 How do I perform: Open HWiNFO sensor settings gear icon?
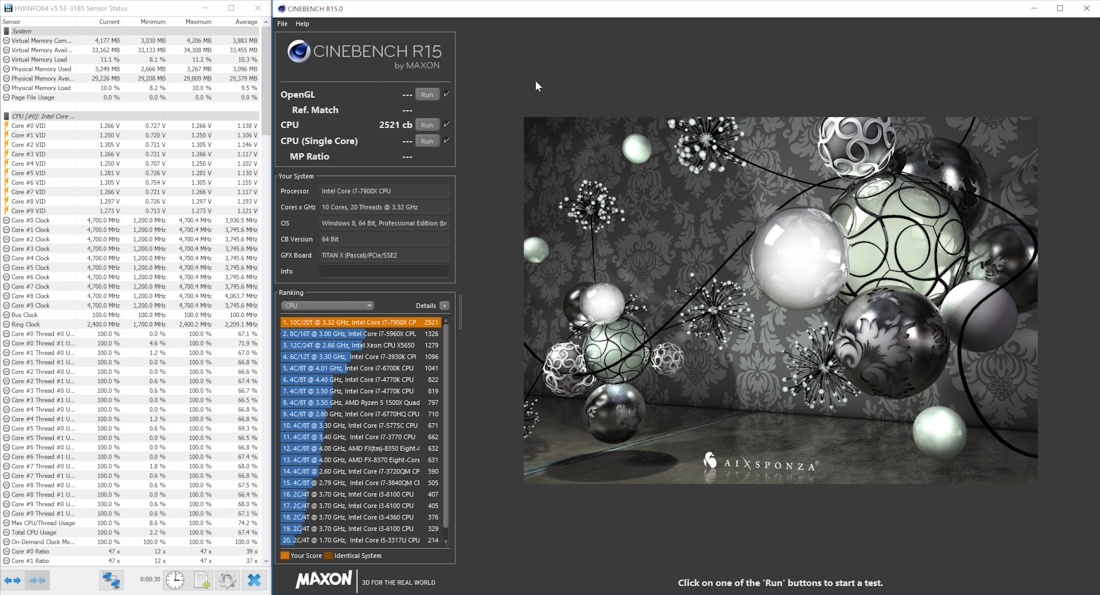[228, 580]
